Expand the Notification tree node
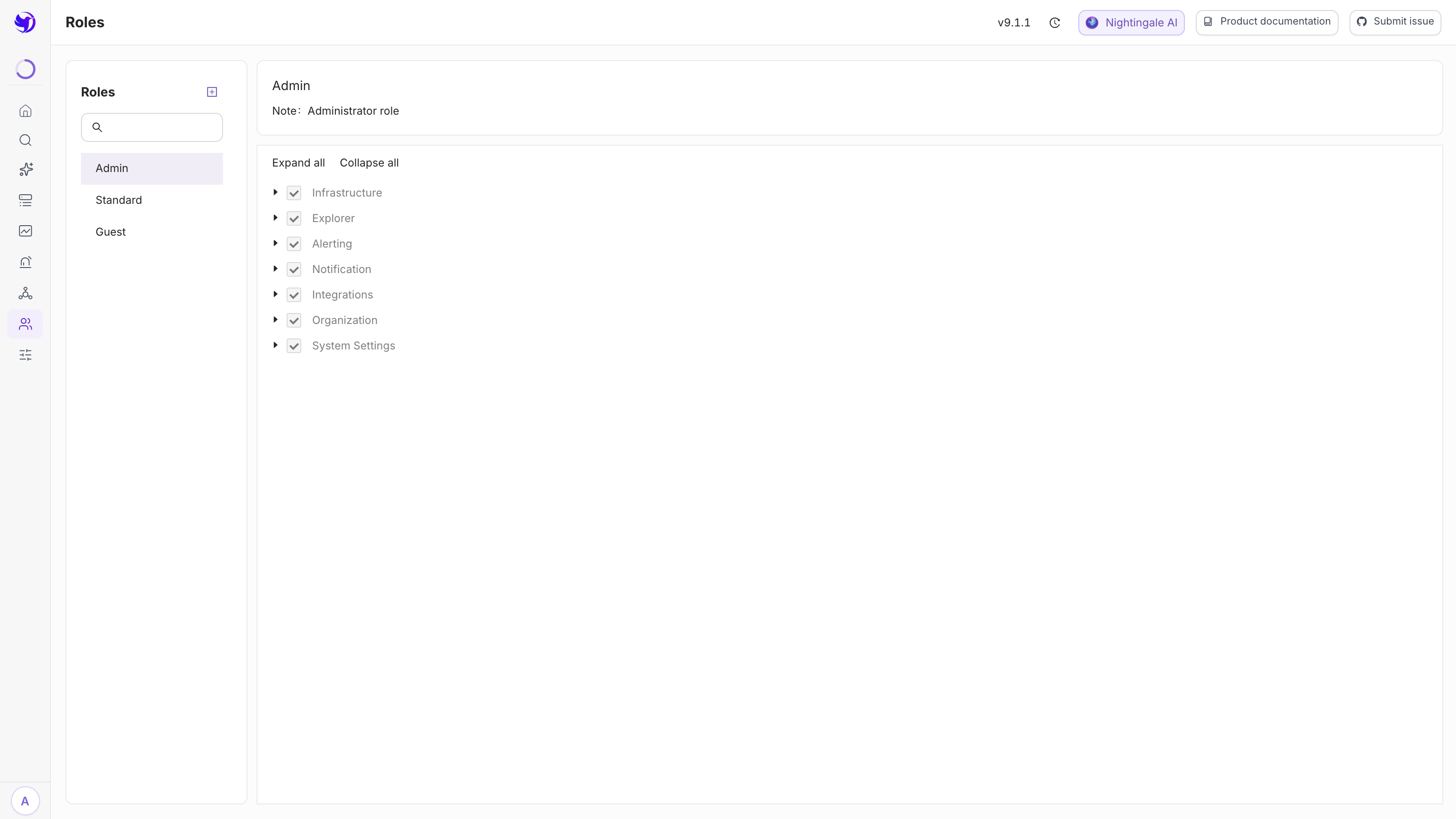The image size is (1456, 819). [x=276, y=269]
